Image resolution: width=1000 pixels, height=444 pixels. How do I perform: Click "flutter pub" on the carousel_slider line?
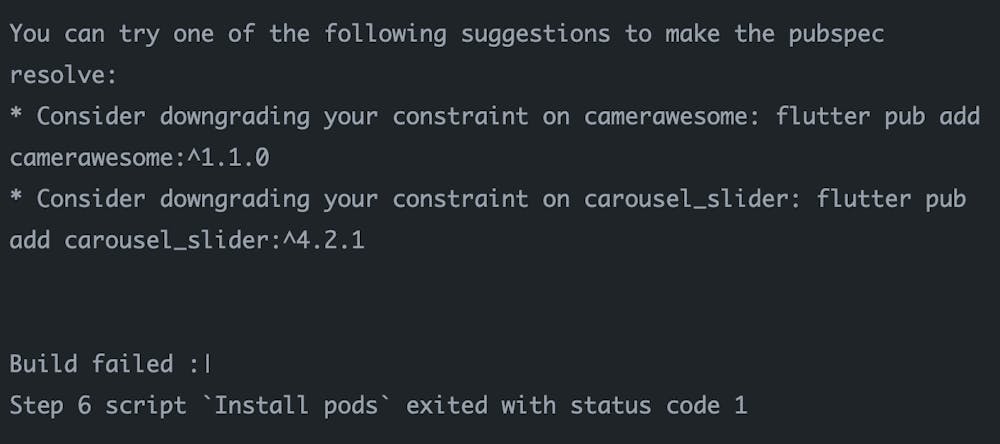pos(892,199)
